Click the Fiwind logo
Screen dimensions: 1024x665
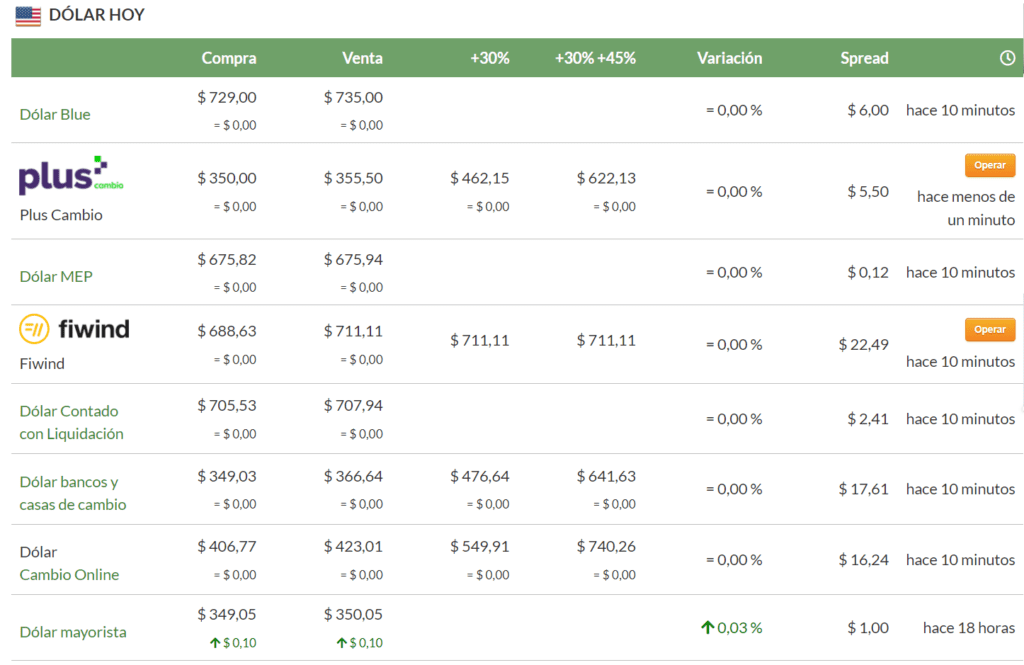[75, 328]
